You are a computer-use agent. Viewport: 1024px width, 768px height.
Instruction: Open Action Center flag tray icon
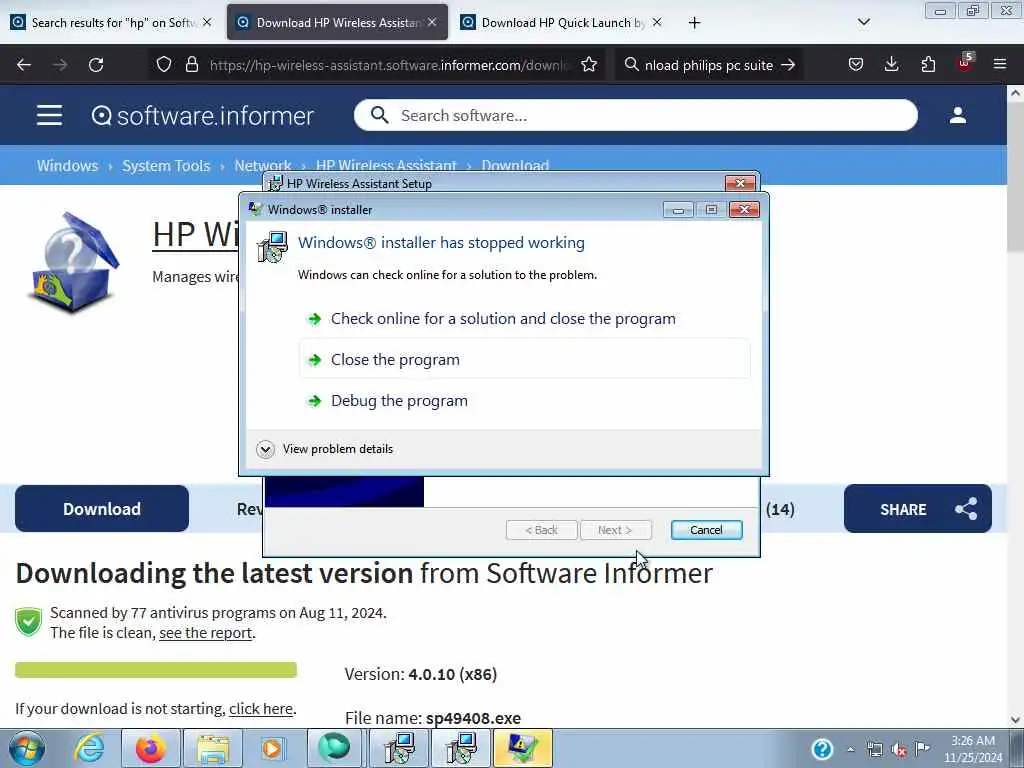point(923,749)
